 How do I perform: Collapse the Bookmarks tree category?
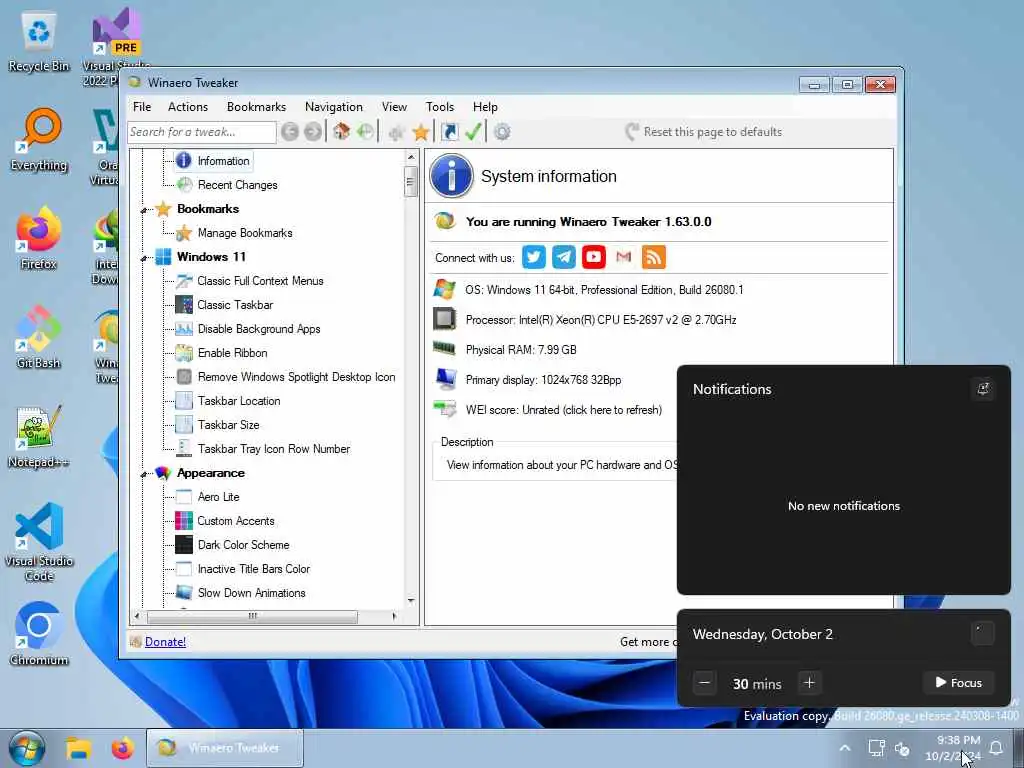[144, 210]
